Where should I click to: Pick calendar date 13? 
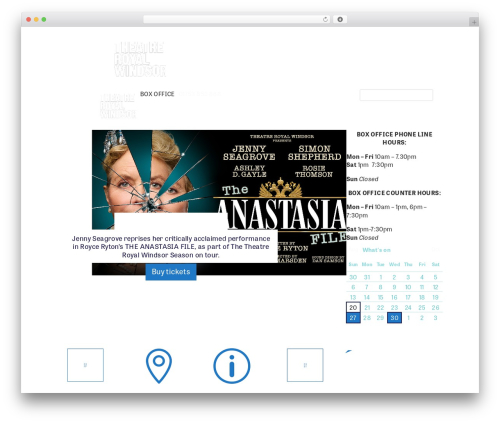[x=353, y=297]
